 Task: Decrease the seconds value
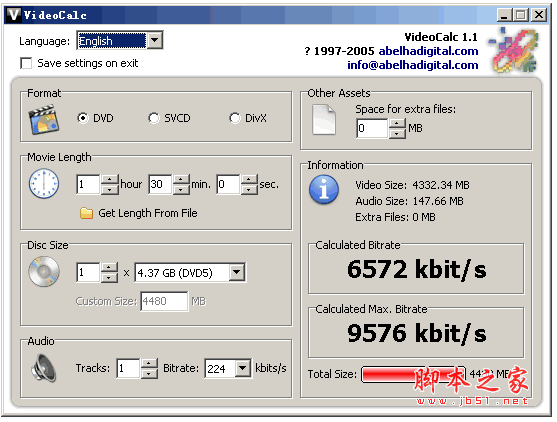[249, 189]
